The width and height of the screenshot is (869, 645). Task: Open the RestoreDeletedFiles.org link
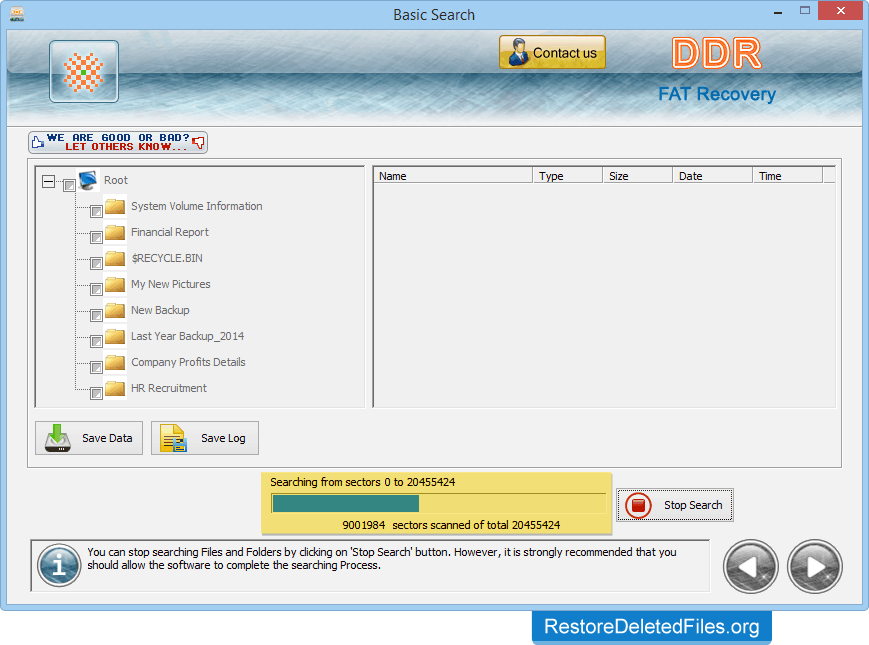click(652, 627)
